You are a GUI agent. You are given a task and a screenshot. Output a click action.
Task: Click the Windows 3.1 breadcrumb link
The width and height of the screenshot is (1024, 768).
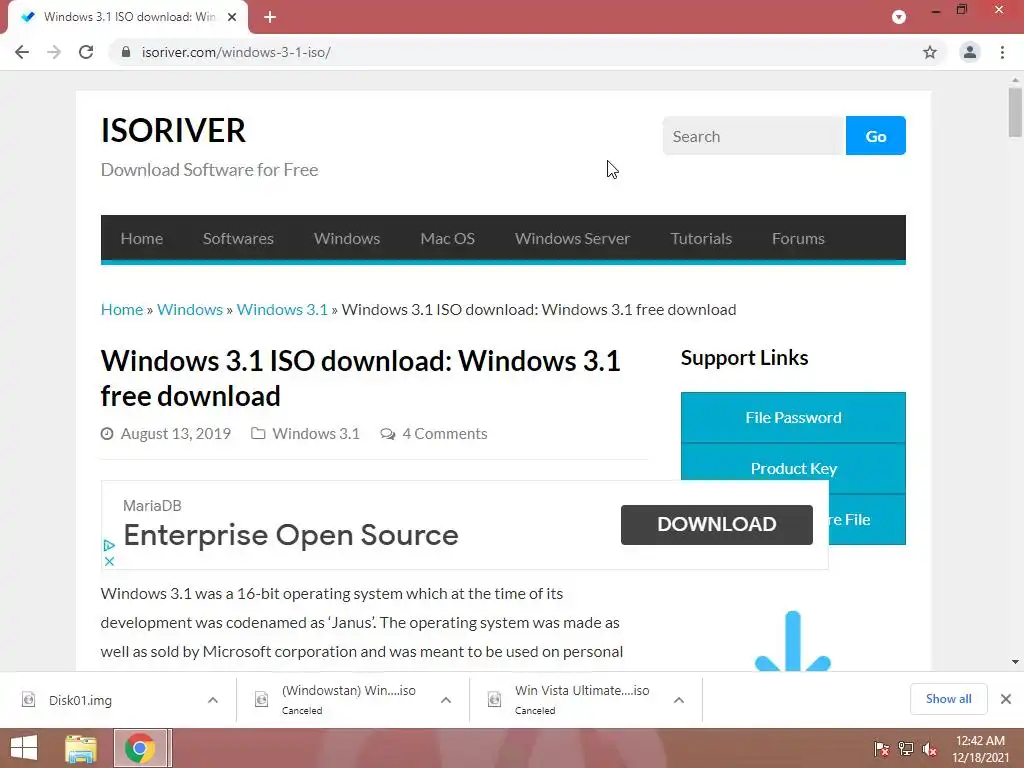282,310
